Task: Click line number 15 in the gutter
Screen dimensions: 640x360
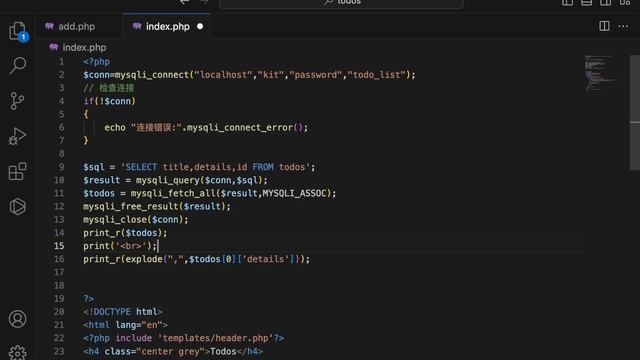Action: click(59, 246)
